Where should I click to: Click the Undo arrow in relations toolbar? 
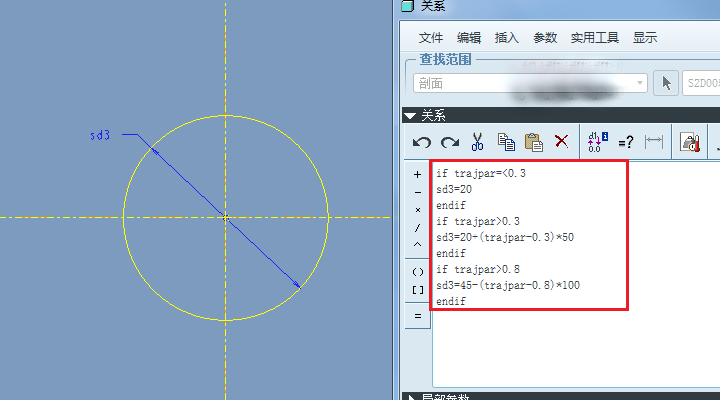point(422,142)
